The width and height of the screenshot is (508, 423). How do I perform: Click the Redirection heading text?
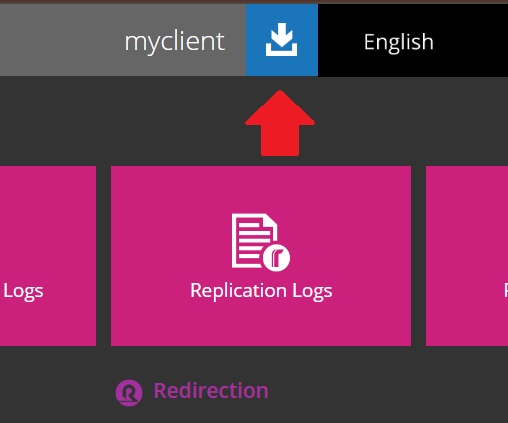(x=211, y=391)
